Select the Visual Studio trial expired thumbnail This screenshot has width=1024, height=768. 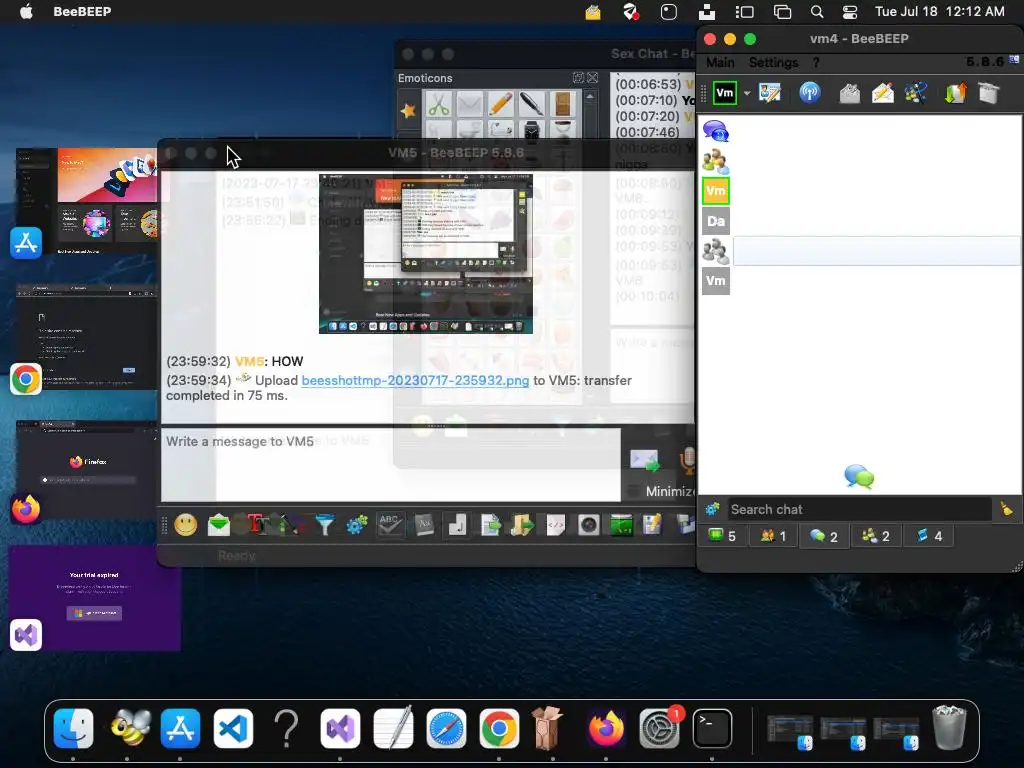pos(95,598)
